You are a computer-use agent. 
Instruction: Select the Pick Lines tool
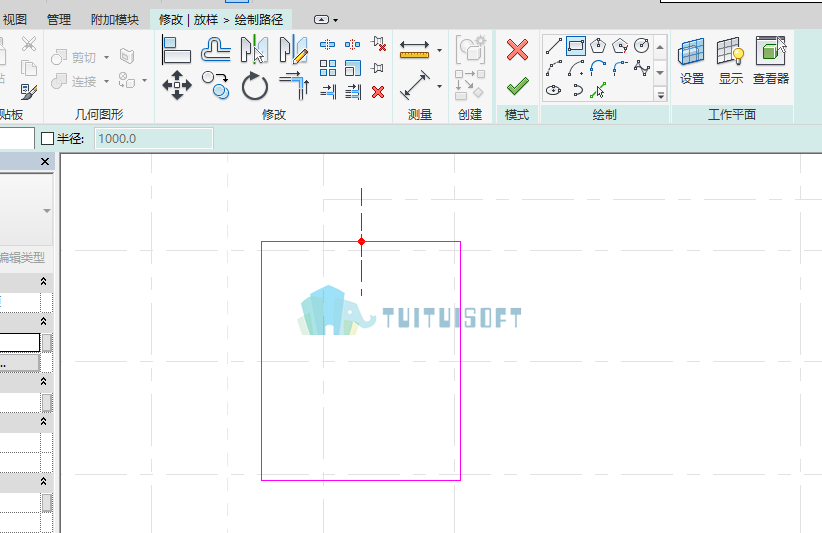point(598,90)
